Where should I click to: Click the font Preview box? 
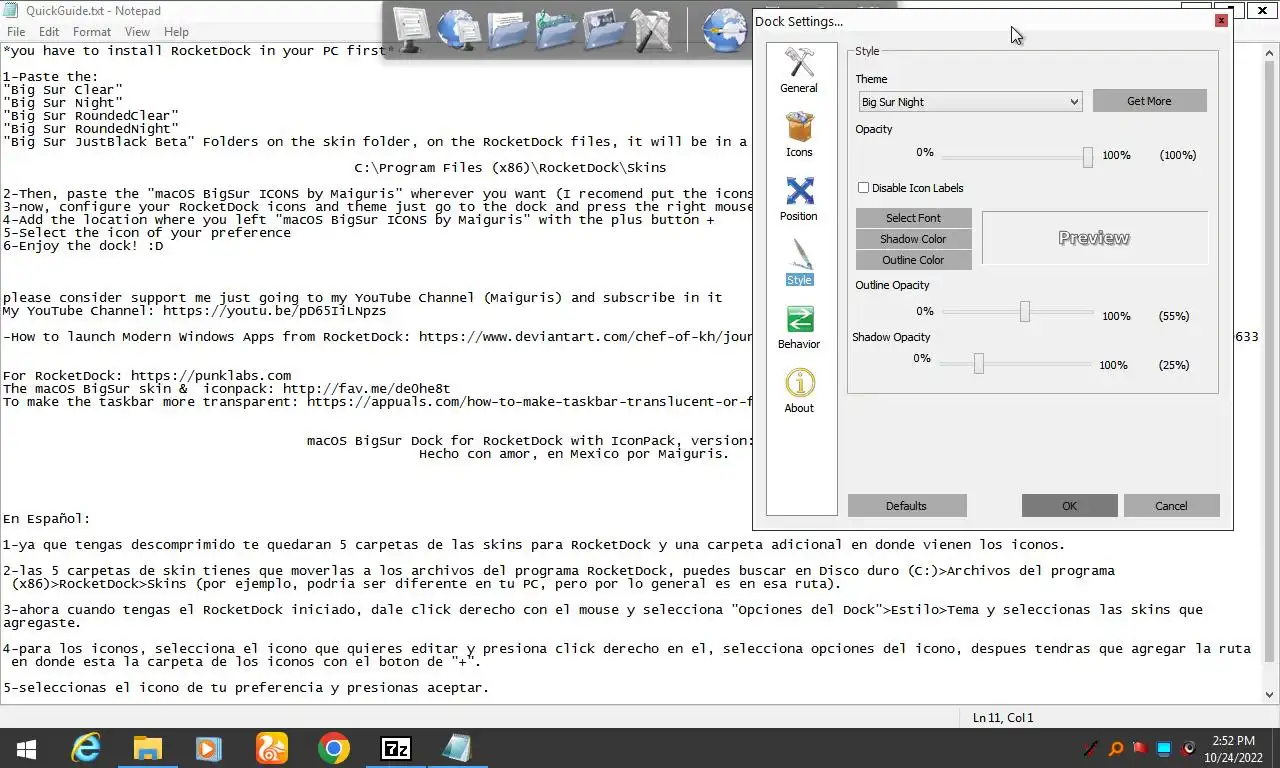pyautogui.click(x=1094, y=238)
